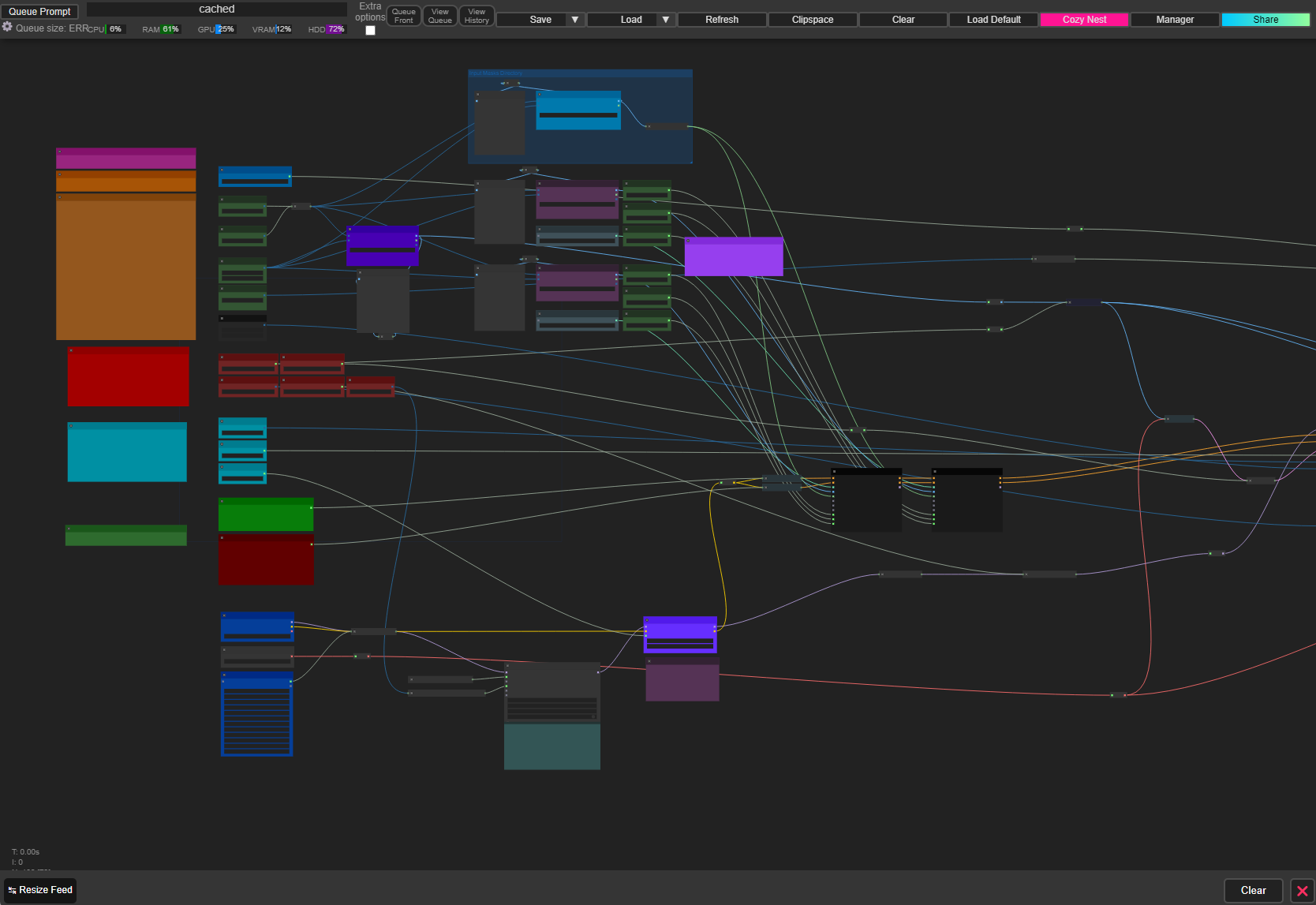The height and width of the screenshot is (905, 1316).
Task: Select the Input Masks Directory group title
Action: point(496,73)
